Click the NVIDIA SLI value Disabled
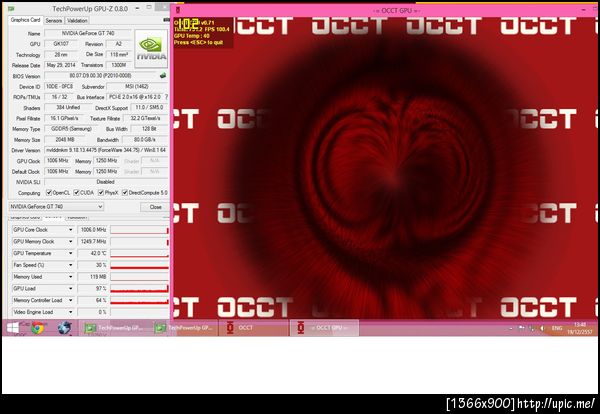 point(106,182)
